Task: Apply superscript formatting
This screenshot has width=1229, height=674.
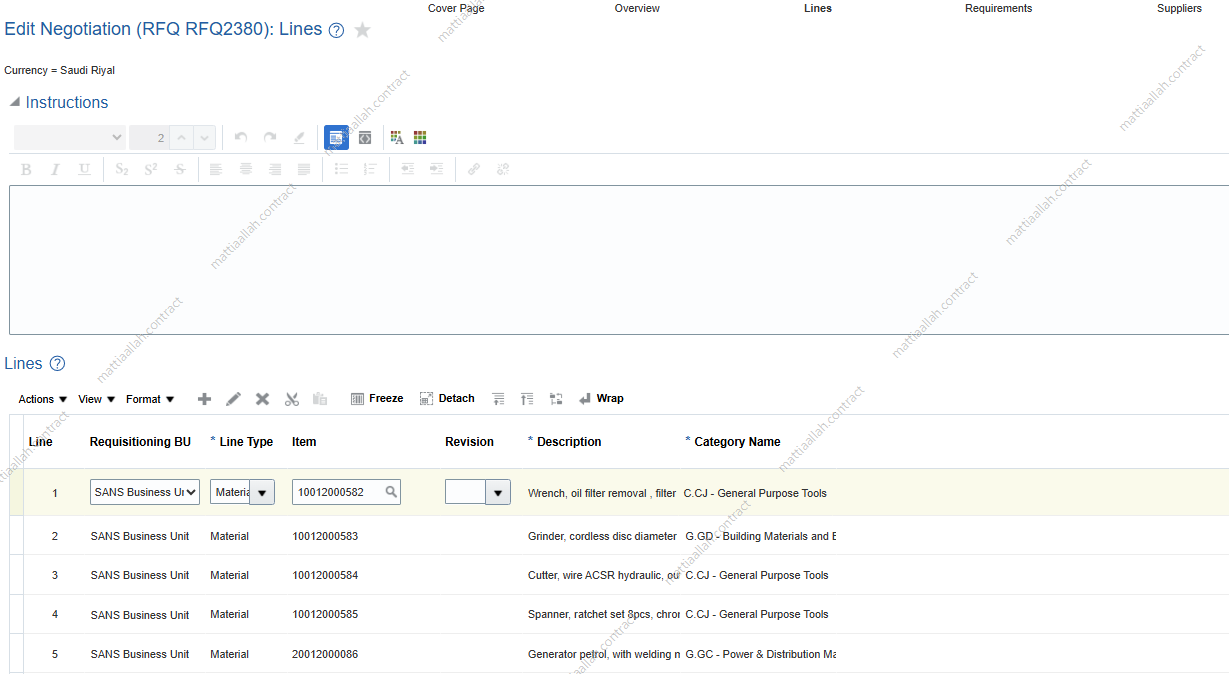Action: pyautogui.click(x=150, y=169)
